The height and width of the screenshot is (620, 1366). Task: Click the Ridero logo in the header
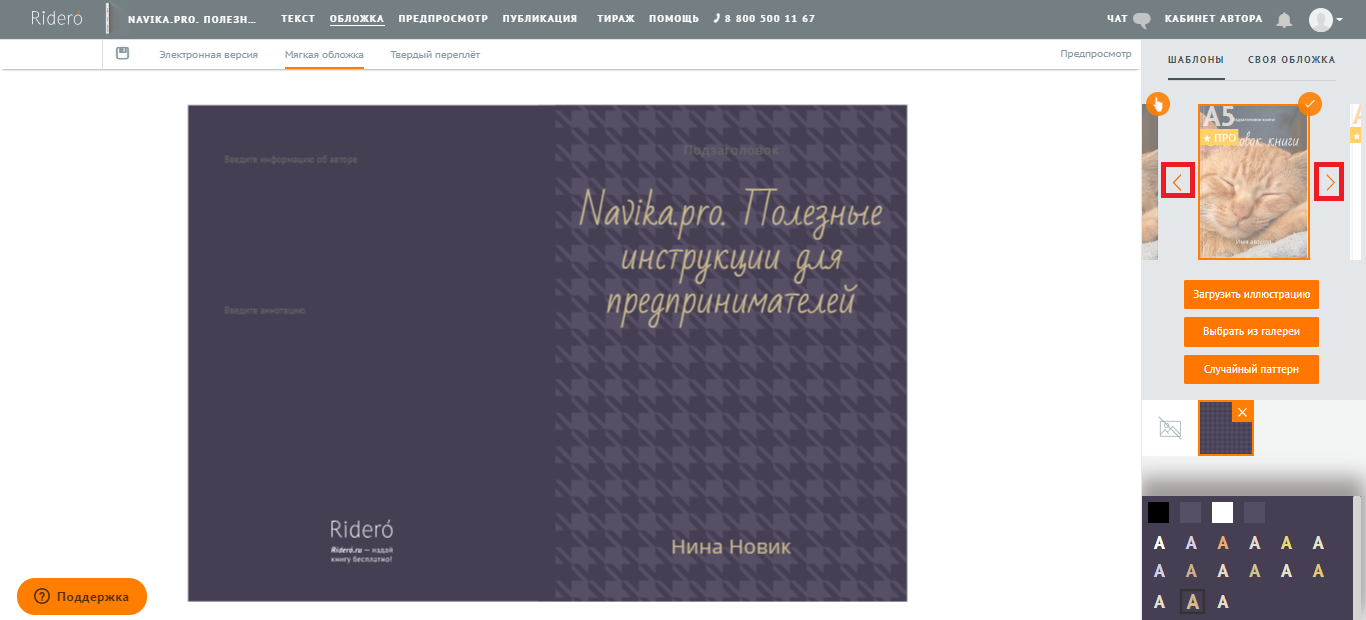pos(56,19)
